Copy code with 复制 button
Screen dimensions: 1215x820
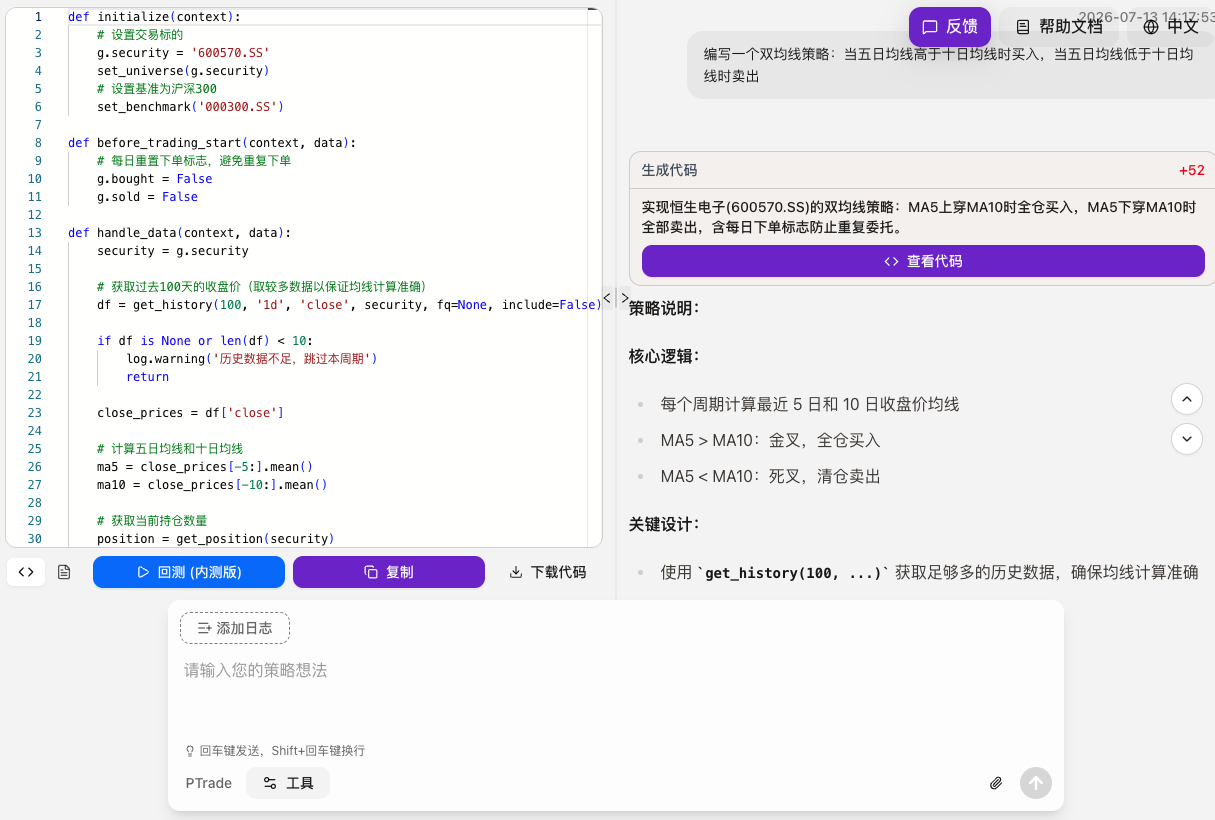[389, 572]
